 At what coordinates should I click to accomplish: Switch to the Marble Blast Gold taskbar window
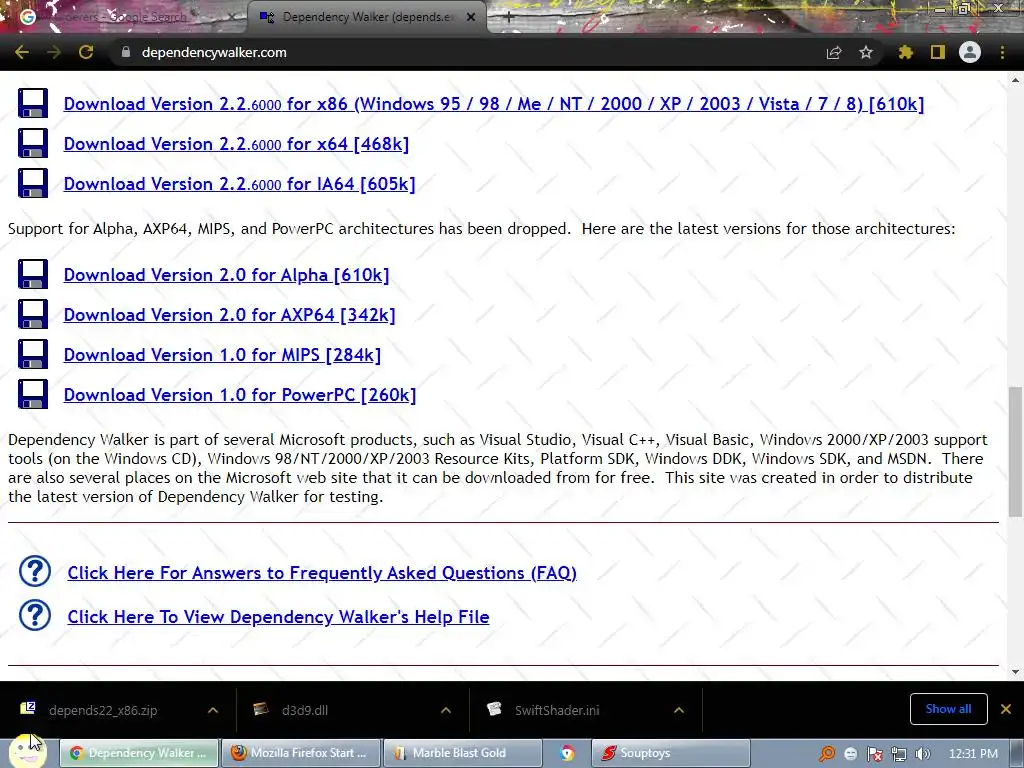(x=462, y=753)
